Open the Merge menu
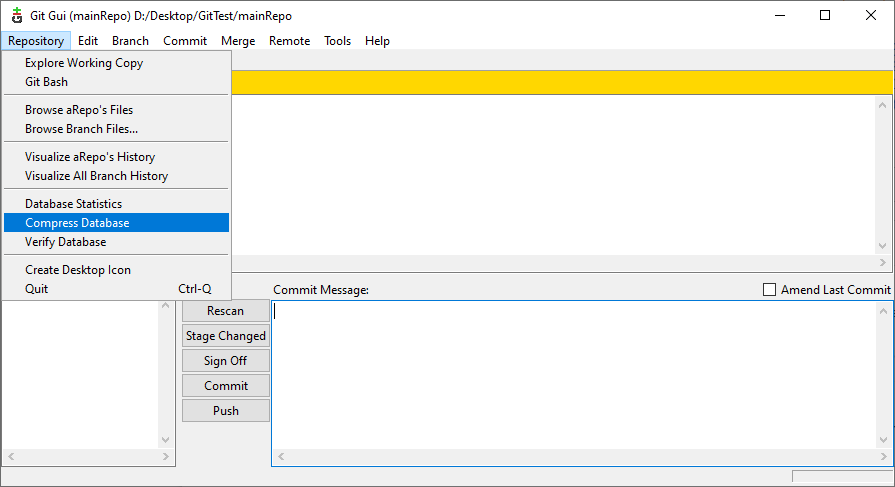Image resolution: width=895 pixels, height=487 pixels. (238, 41)
